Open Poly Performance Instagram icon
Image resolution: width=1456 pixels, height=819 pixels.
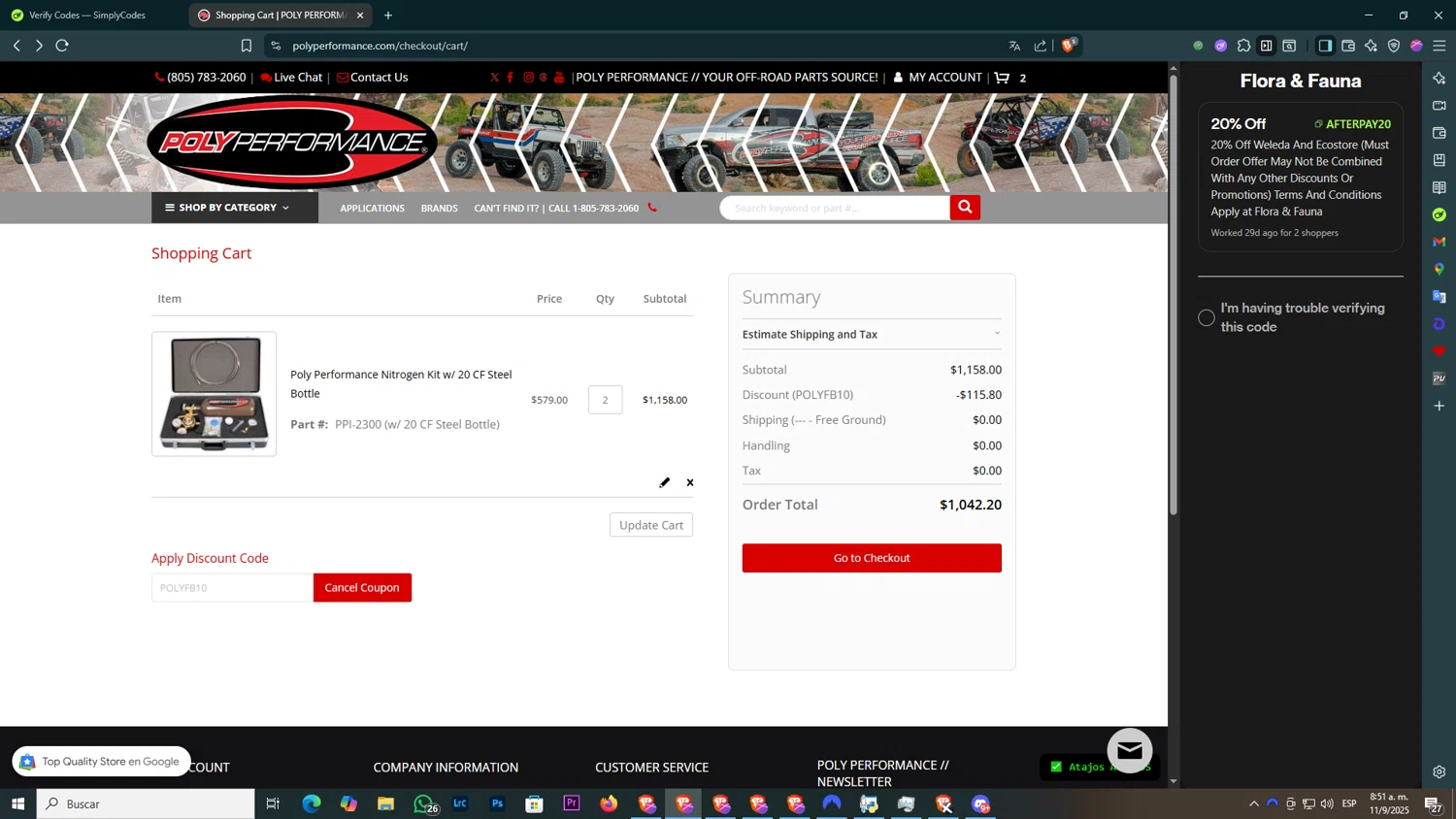pos(528,78)
